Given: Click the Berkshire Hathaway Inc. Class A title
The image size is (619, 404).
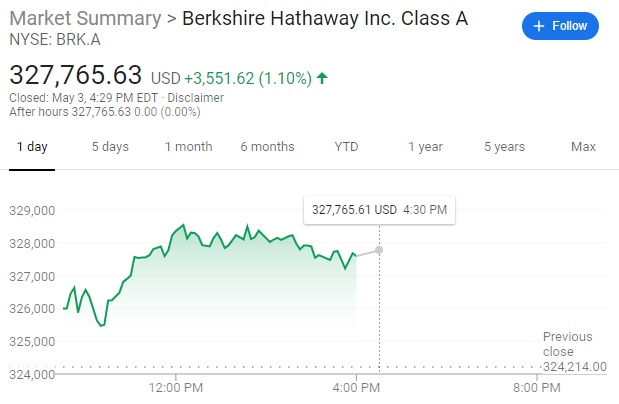Looking at the screenshot, I should [325, 20].
